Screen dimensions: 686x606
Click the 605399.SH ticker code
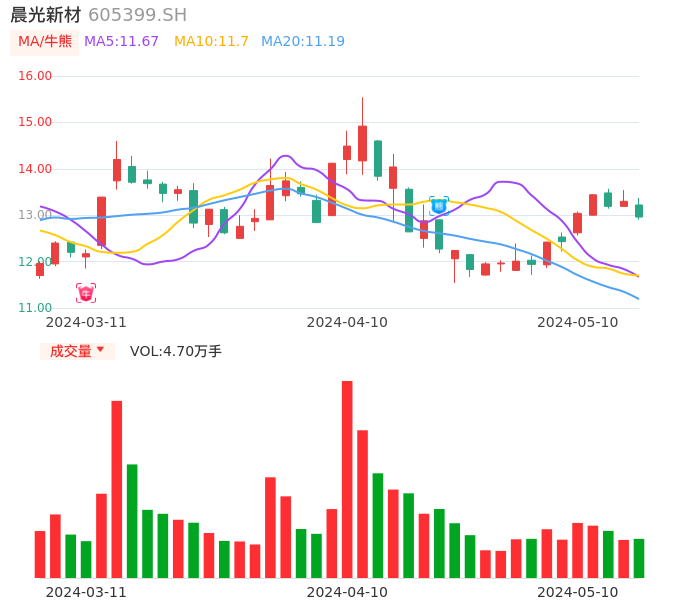[137, 15]
